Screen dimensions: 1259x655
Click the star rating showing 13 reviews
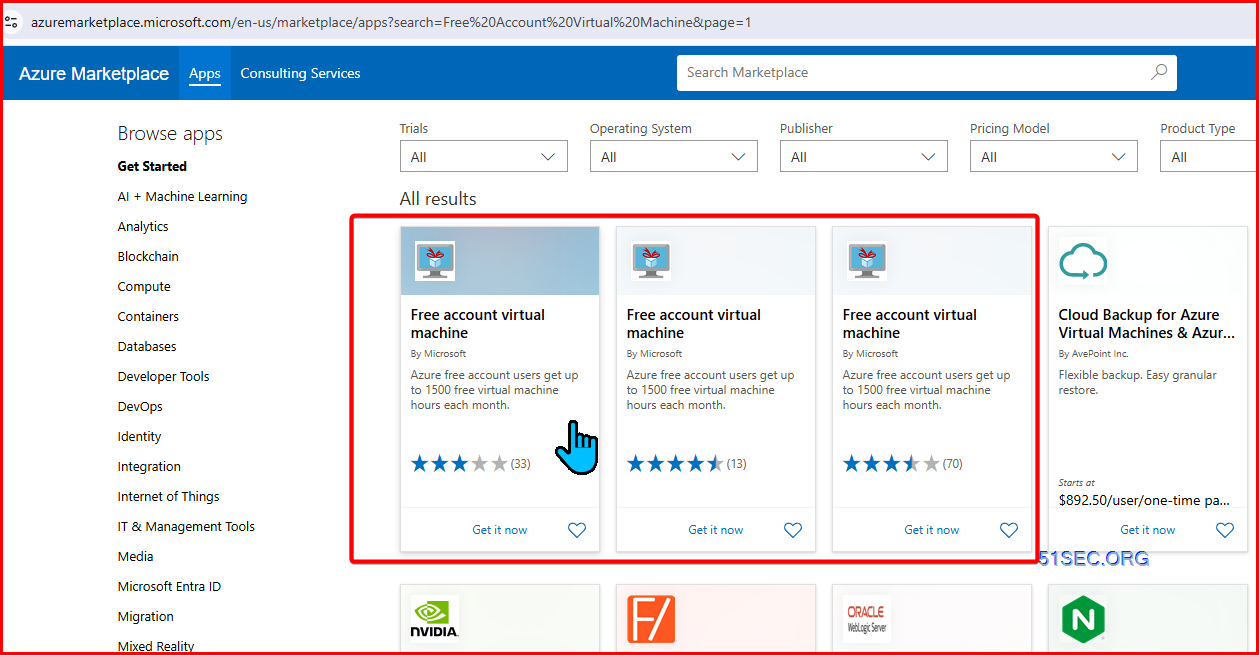click(686, 464)
